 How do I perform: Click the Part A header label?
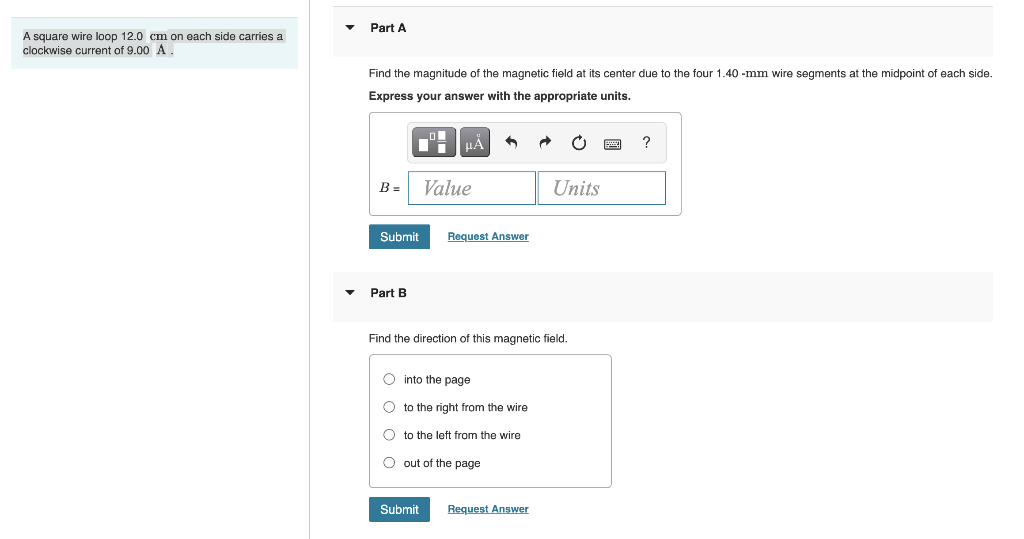tap(388, 27)
